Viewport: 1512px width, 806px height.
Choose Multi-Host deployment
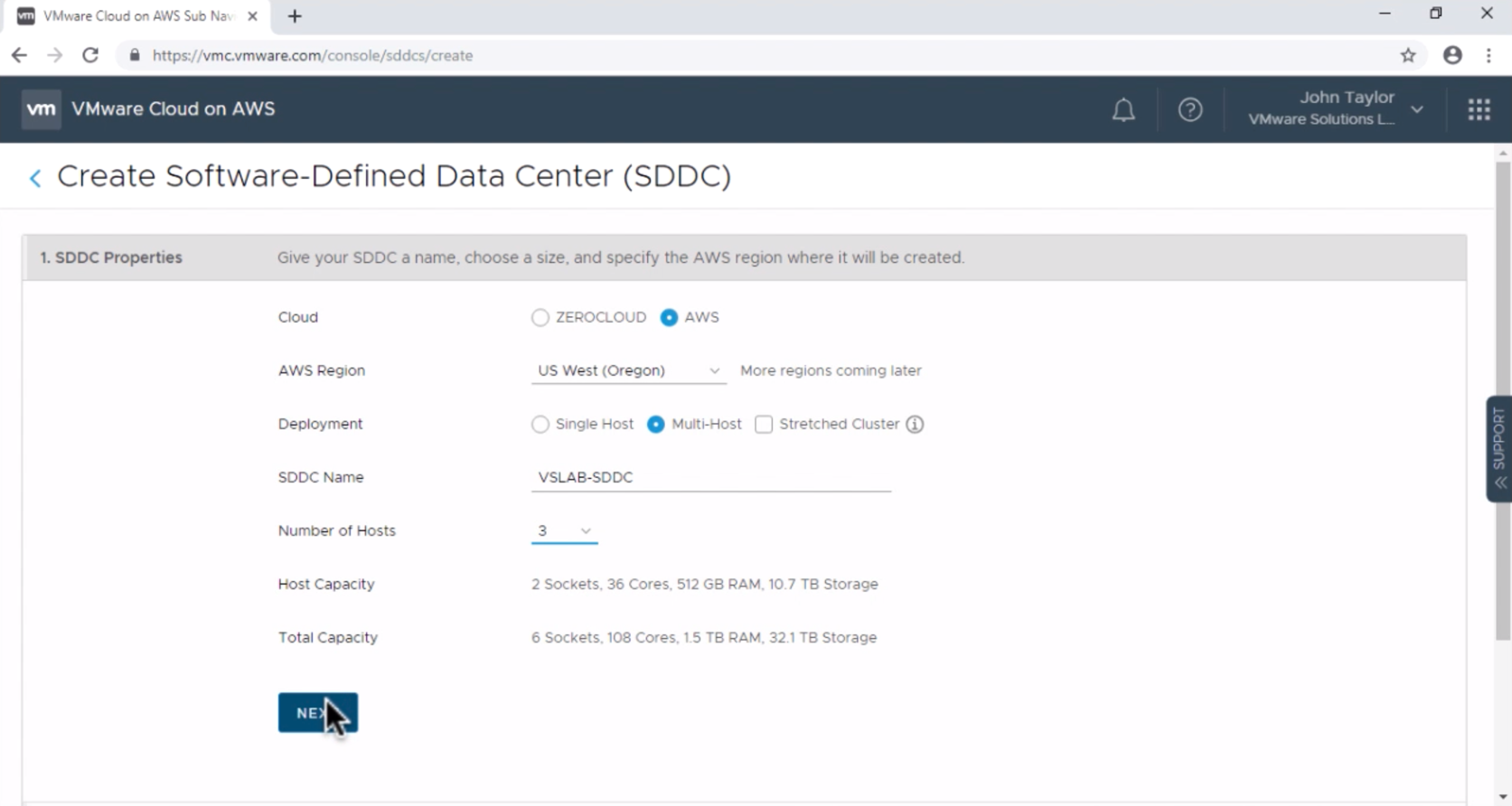[x=656, y=424]
